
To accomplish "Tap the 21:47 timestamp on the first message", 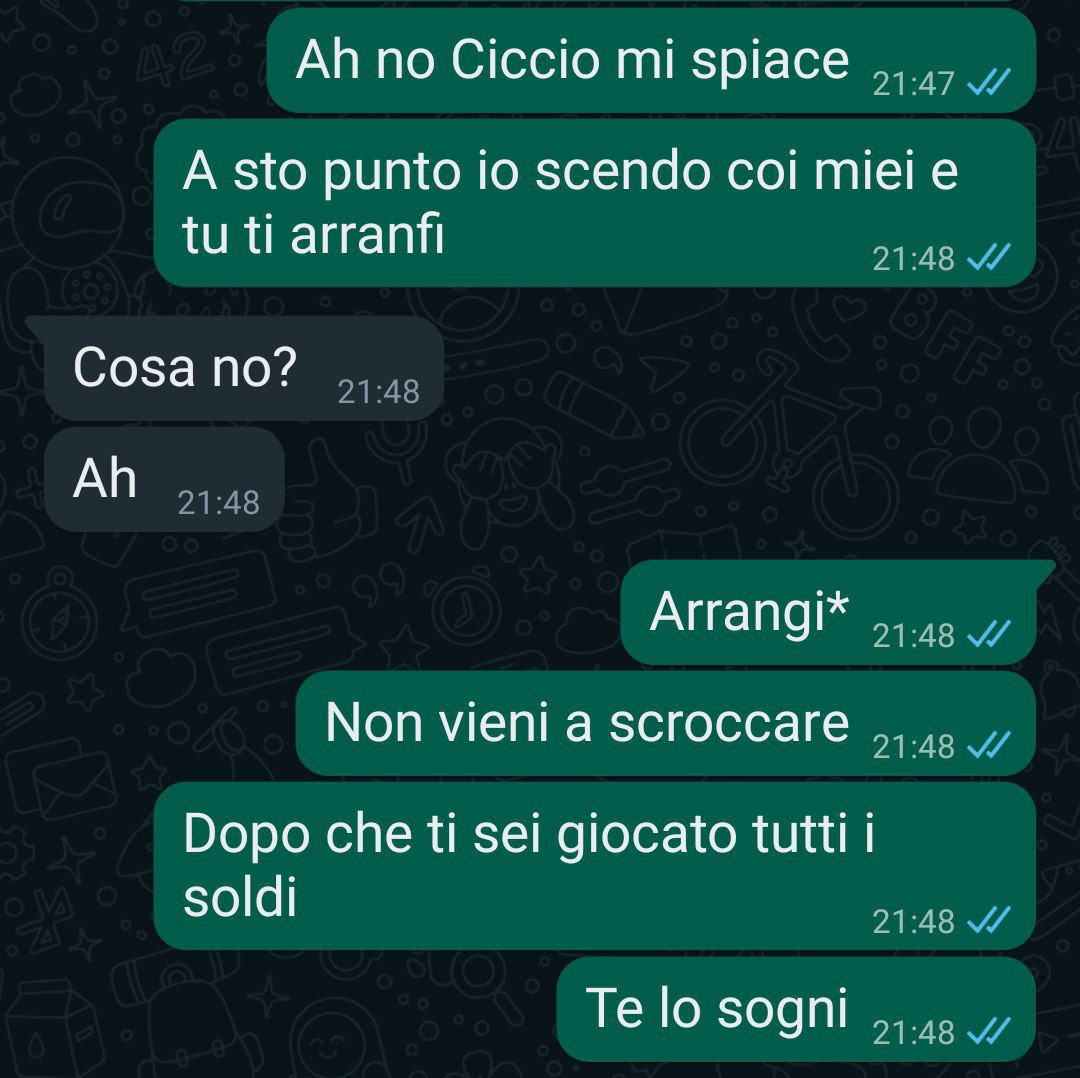I will tap(913, 84).
